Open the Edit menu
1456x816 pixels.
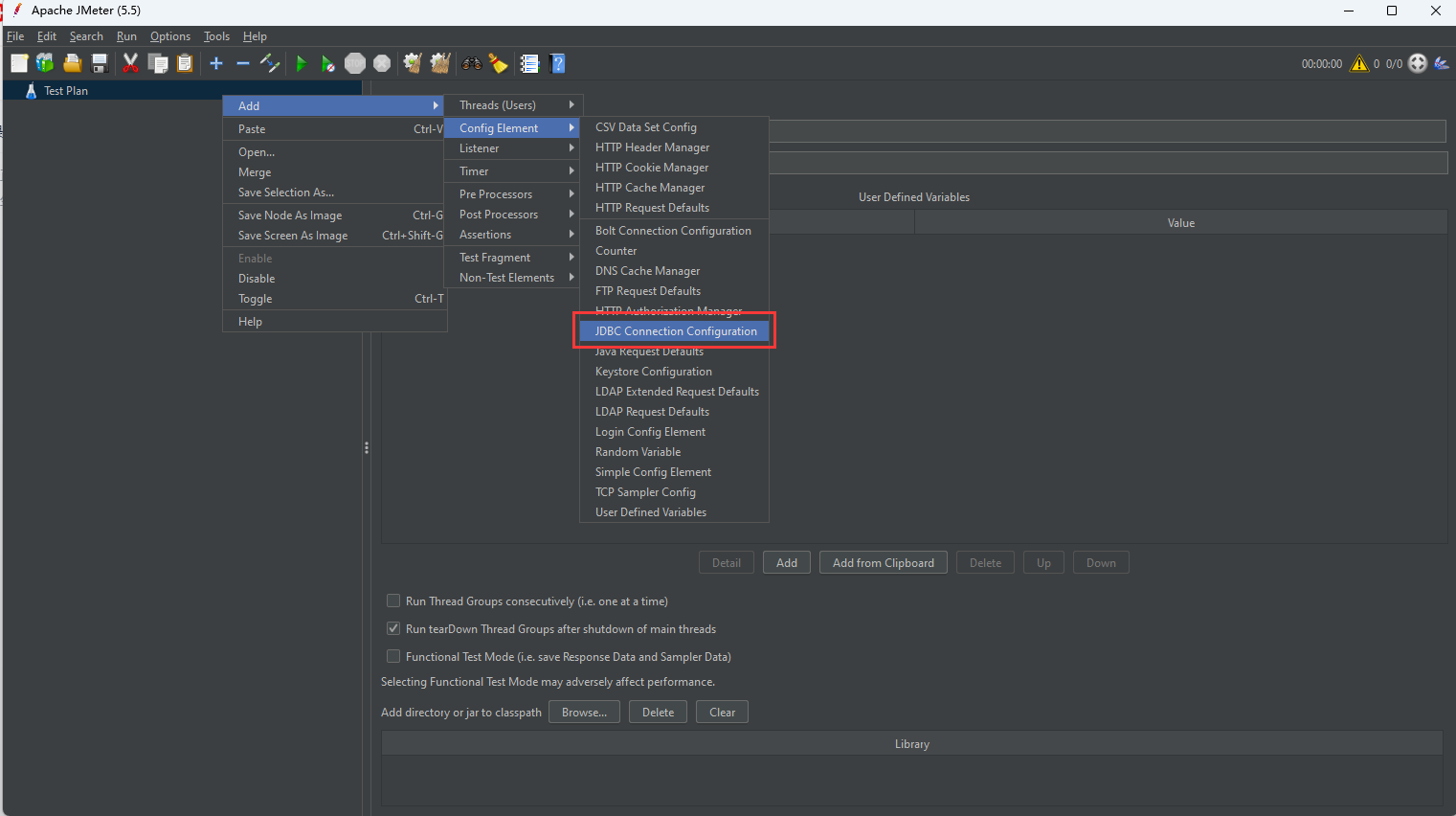(x=47, y=36)
